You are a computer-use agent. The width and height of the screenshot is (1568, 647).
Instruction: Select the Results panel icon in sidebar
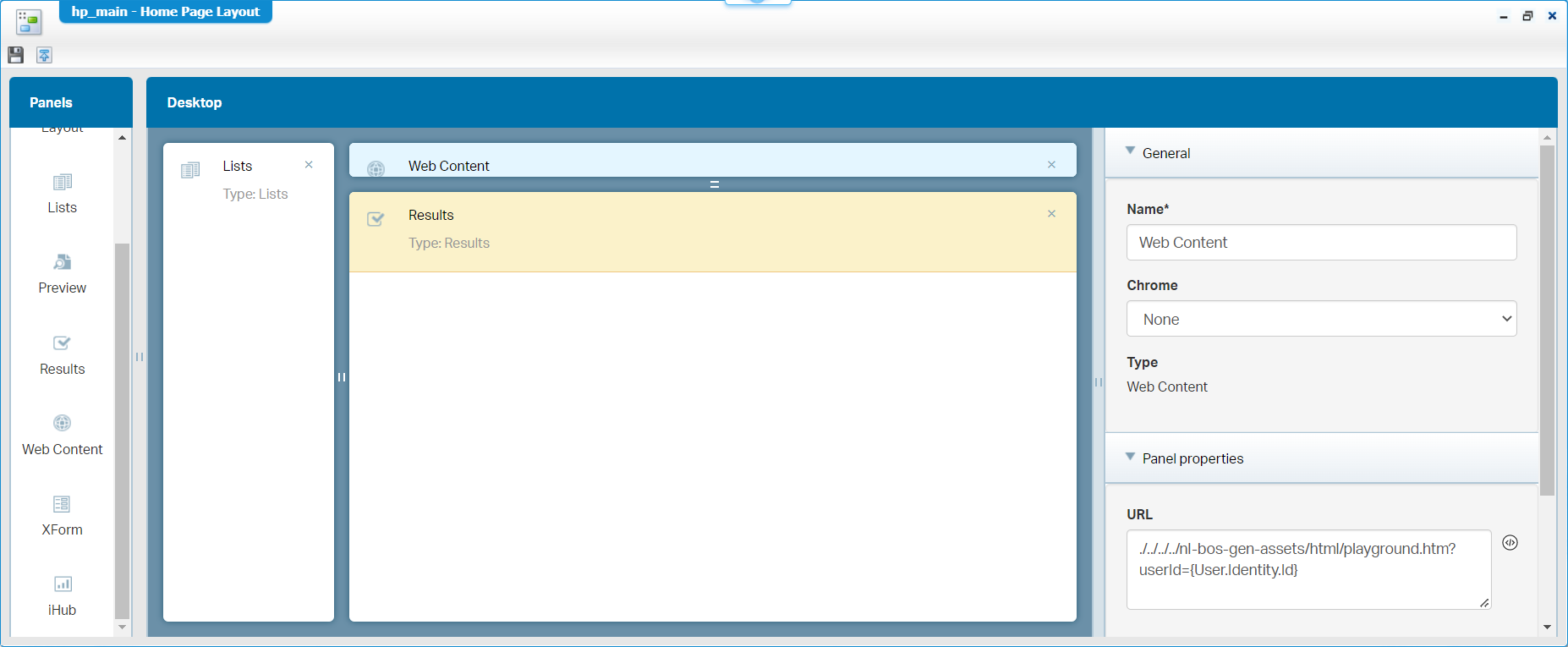coord(62,343)
